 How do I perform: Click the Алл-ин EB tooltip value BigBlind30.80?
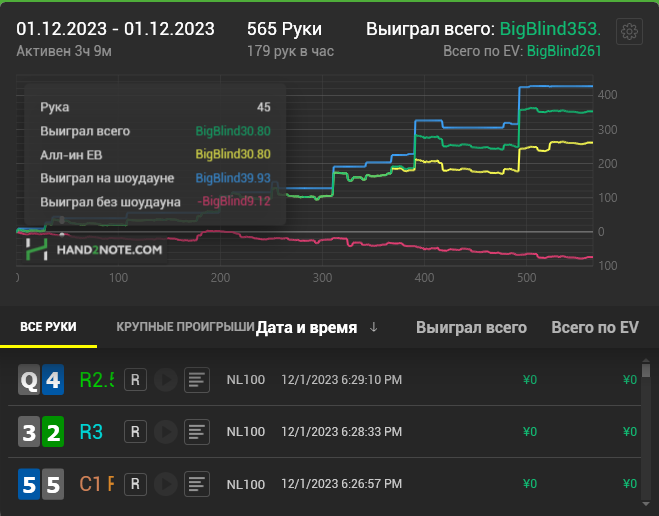tap(233, 154)
